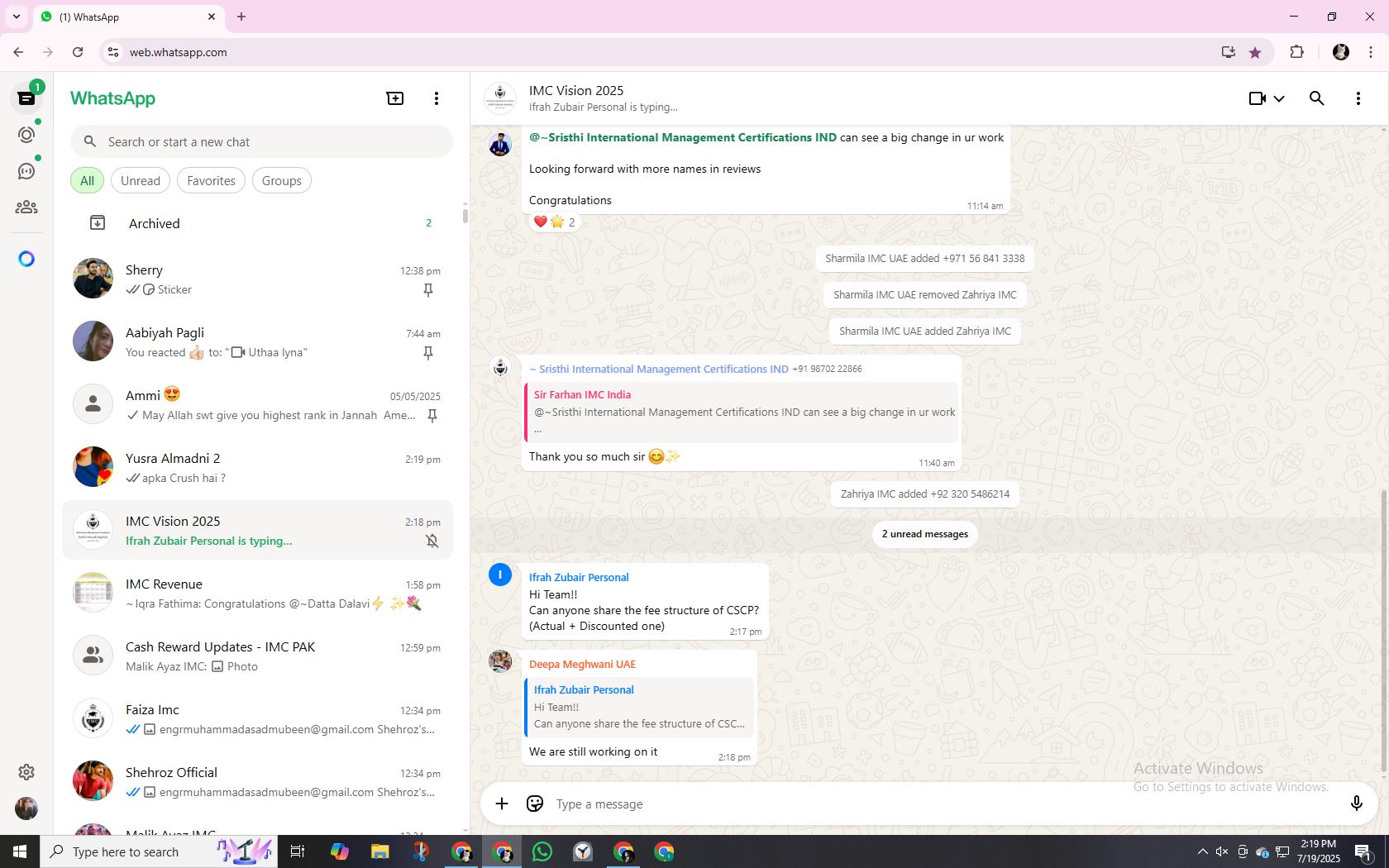Open Deepa Meghwani UAE avatar
This screenshot has height=868, width=1389.
pyautogui.click(x=500, y=661)
